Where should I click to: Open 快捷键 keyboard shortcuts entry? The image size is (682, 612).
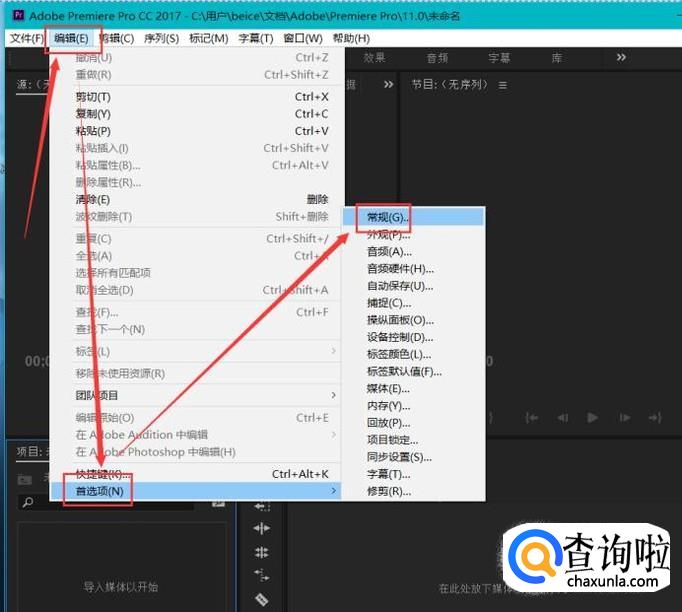(x=197, y=474)
